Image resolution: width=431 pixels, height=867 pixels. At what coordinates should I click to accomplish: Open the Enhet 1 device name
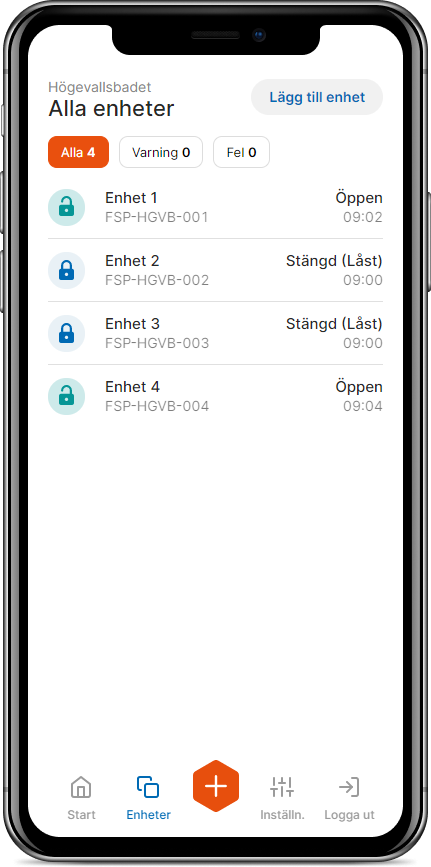pyautogui.click(x=132, y=198)
